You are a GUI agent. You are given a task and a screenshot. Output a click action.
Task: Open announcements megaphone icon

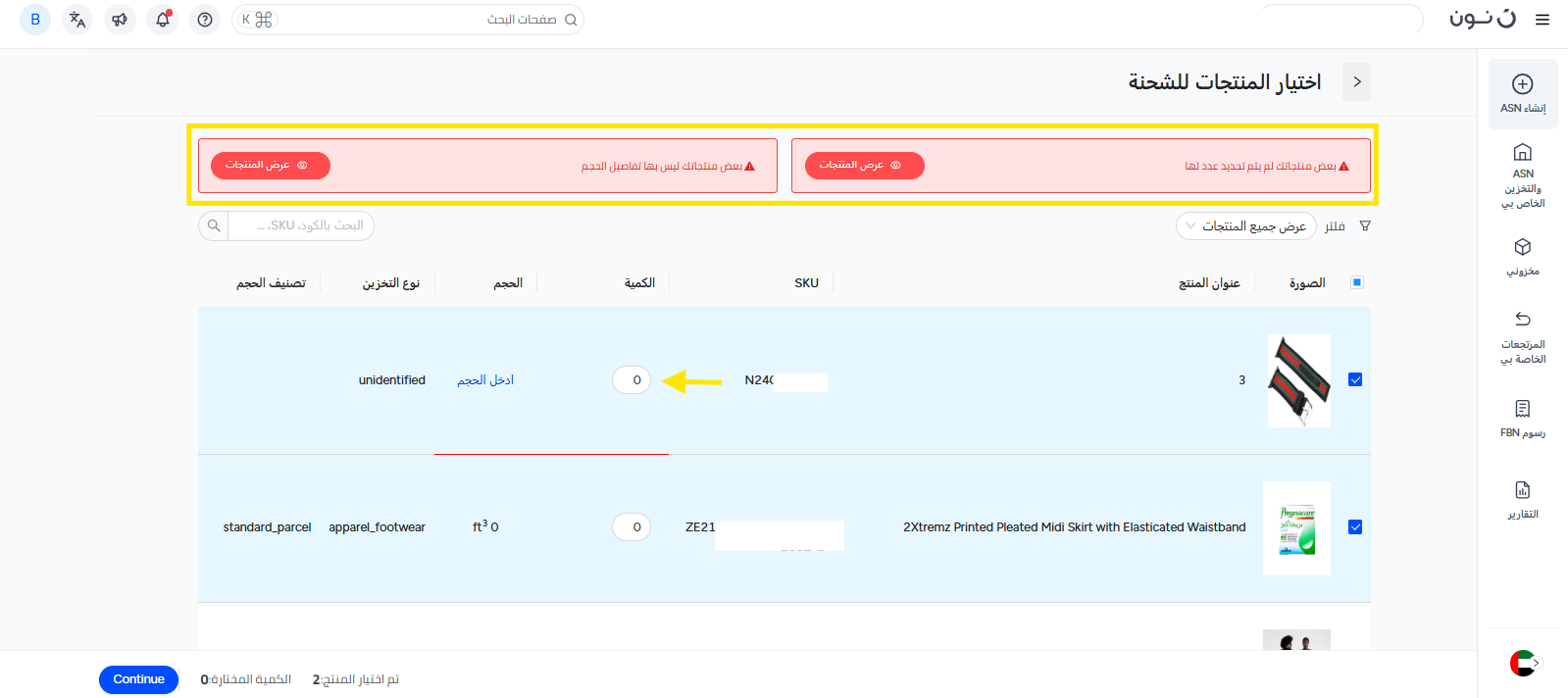[x=120, y=20]
